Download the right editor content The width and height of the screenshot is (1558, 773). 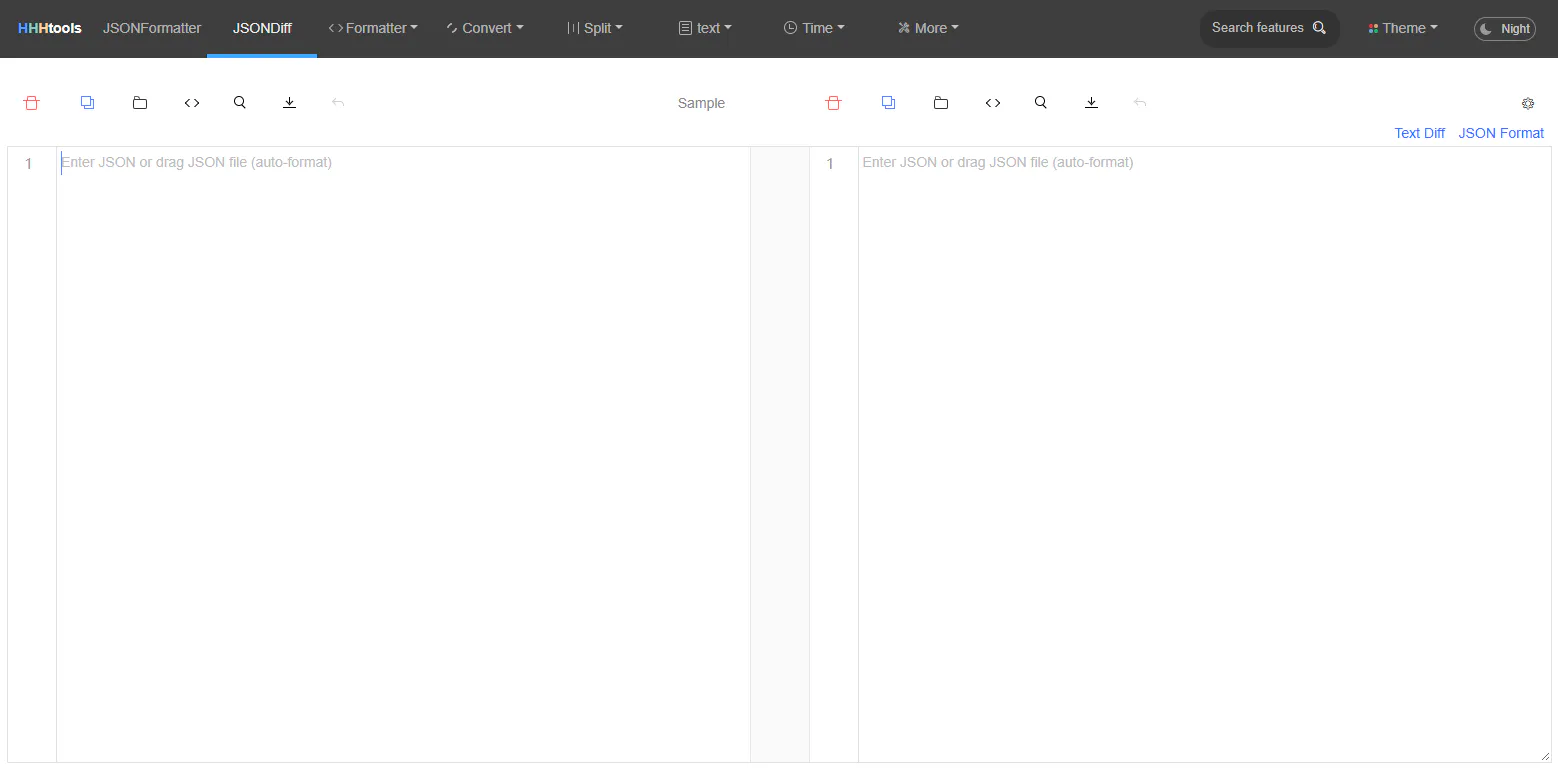coord(1092,103)
